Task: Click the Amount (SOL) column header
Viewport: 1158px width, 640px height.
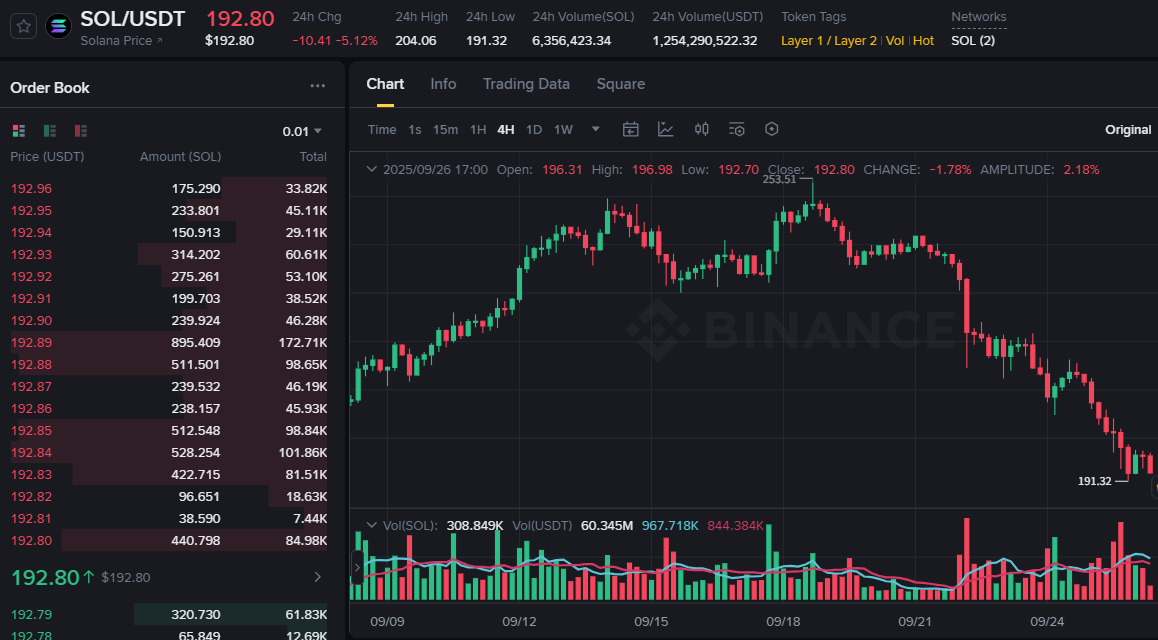Action: click(x=180, y=156)
